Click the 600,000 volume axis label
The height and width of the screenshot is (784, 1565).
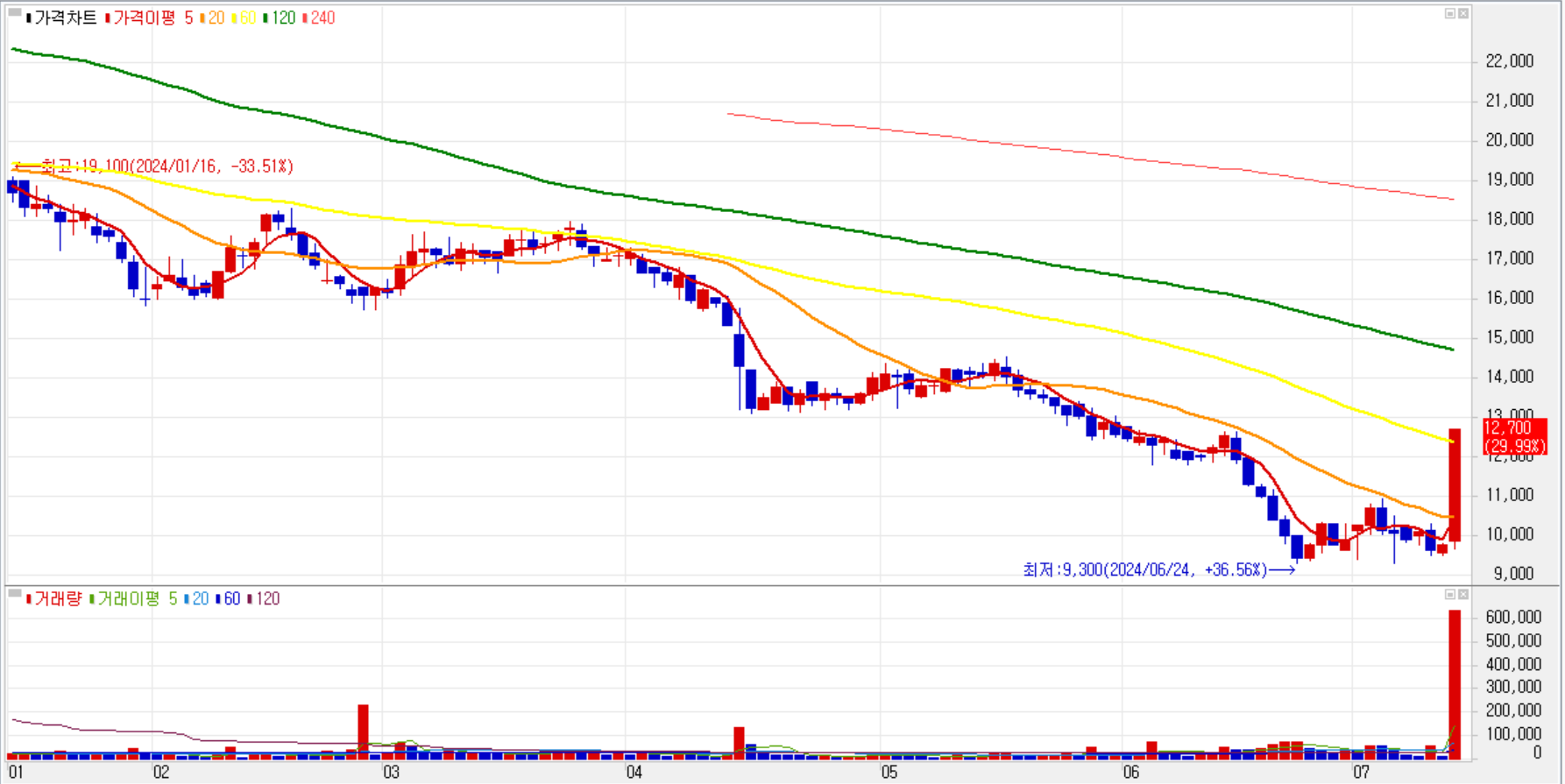pyautogui.click(x=1513, y=618)
